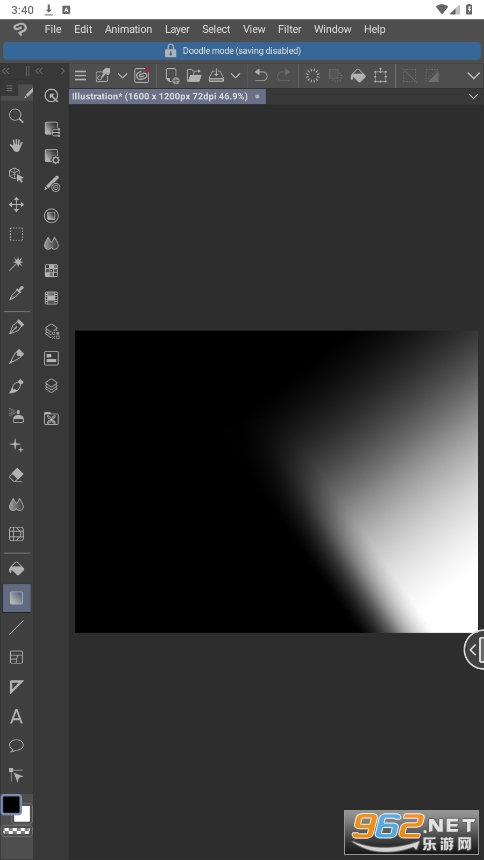The height and width of the screenshot is (860, 484).
Task: Open the Tool Property palette icon
Action: tap(52, 156)
